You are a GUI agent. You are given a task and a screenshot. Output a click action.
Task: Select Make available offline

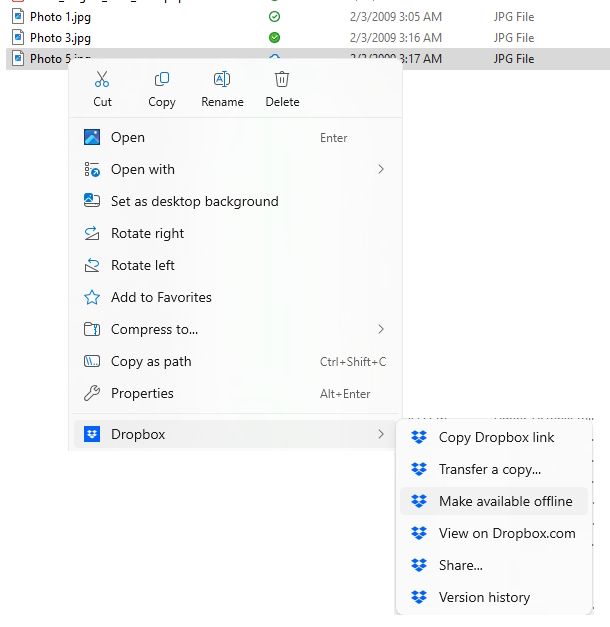tap(505, 501)
